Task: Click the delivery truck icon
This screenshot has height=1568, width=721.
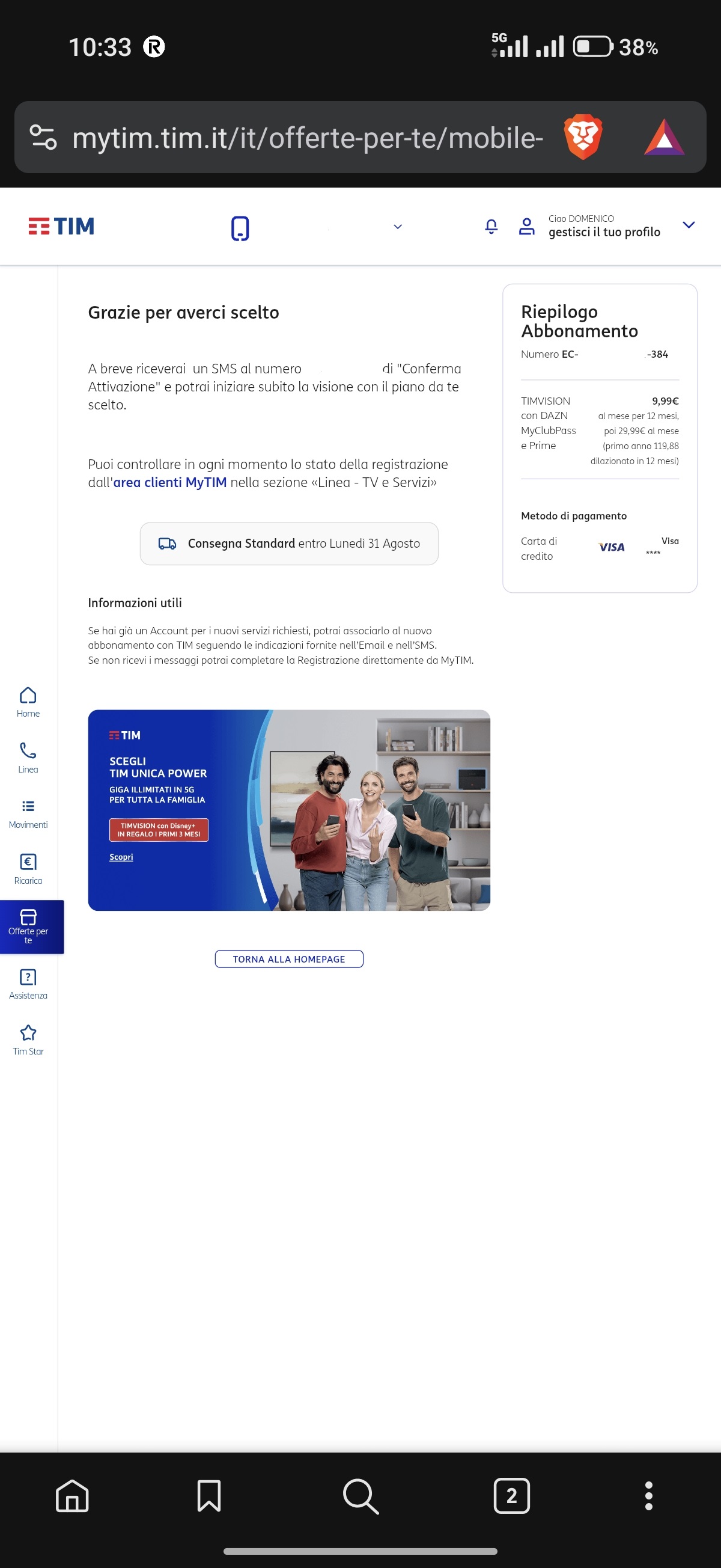Action: pos(167,544)
